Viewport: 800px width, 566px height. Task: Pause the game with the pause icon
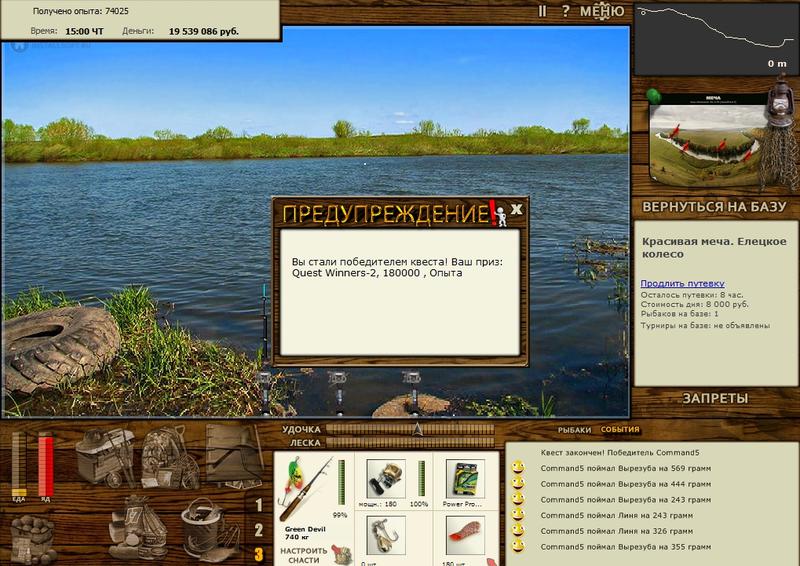(542, 11)
